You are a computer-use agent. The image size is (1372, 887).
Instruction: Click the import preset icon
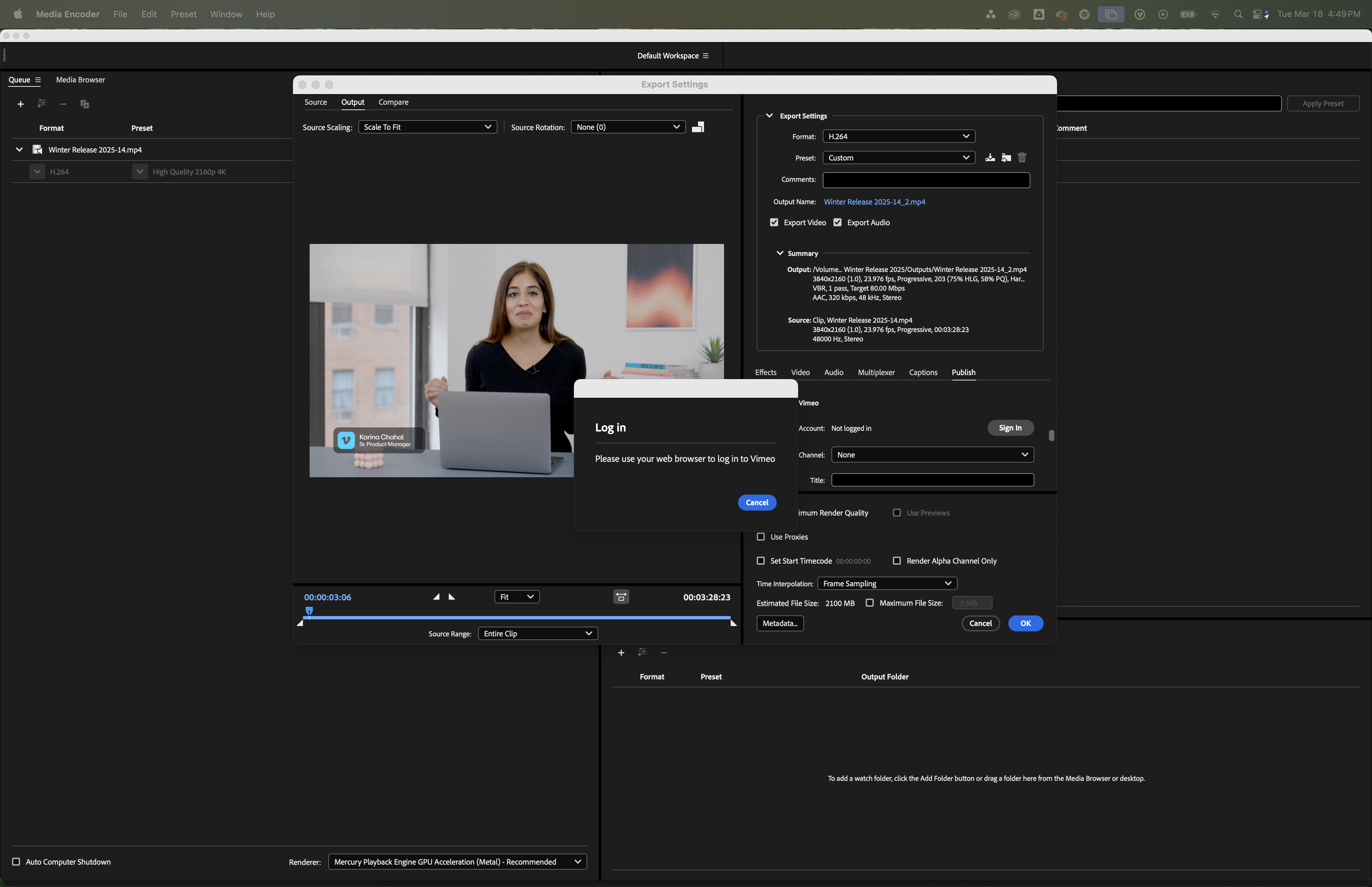point(1006,158)
